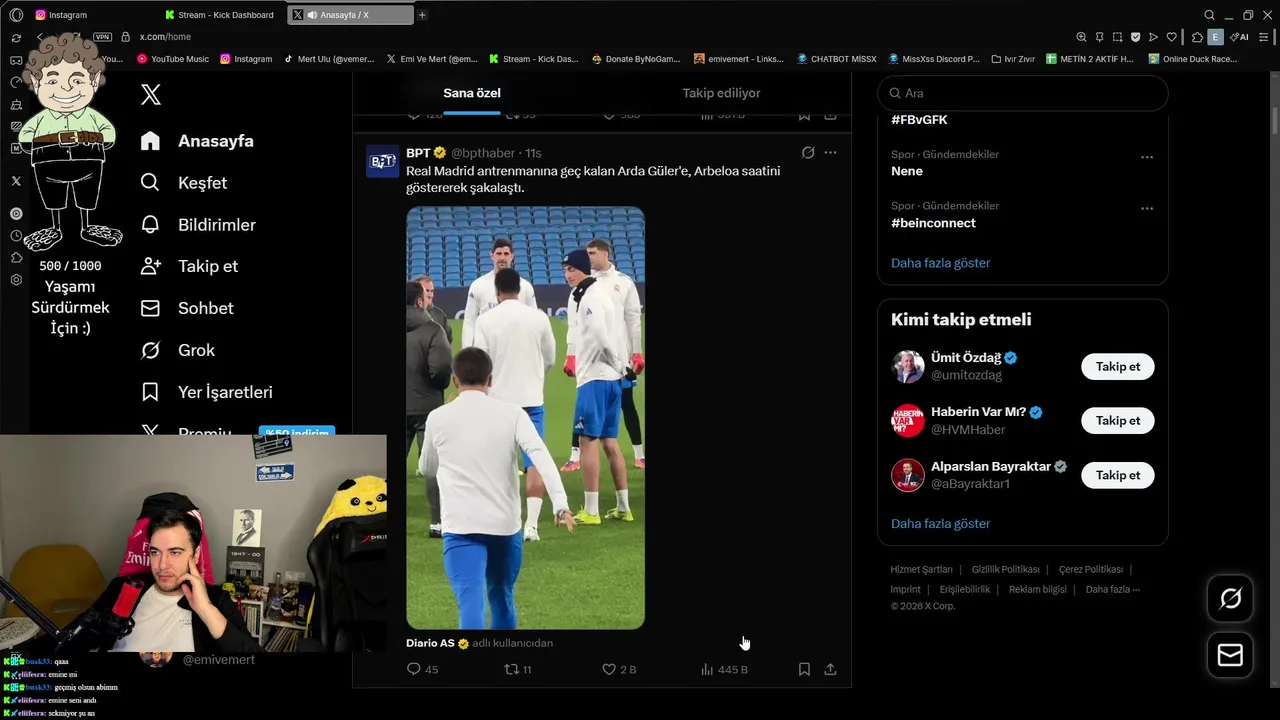The width and height of the screenshot is (1280, 720).
Task: Follow Ümit Özdağ with Takip et
Action: pos(1117,366)
